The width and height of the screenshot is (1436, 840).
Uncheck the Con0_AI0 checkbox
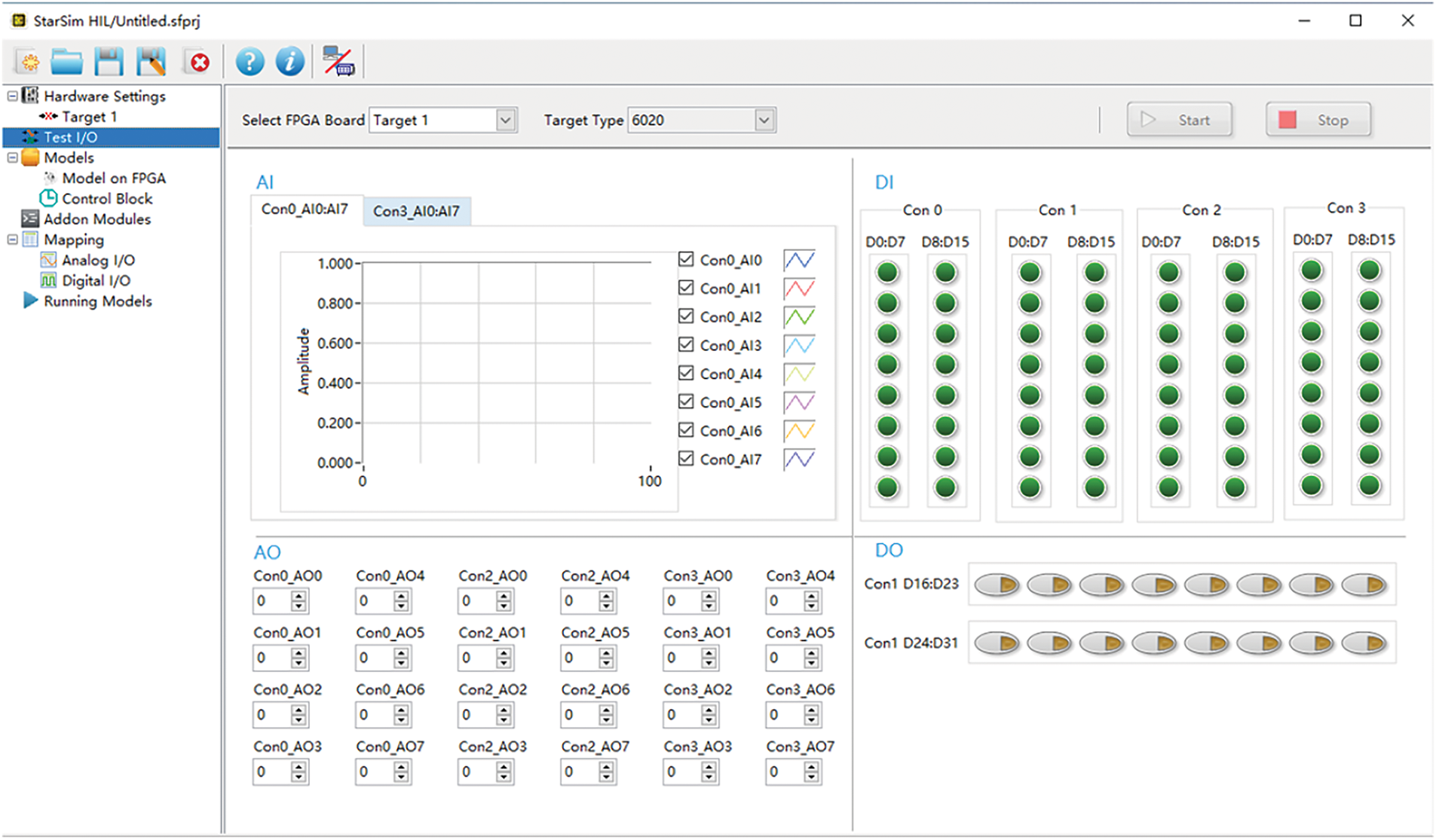(x=686, y=260)
